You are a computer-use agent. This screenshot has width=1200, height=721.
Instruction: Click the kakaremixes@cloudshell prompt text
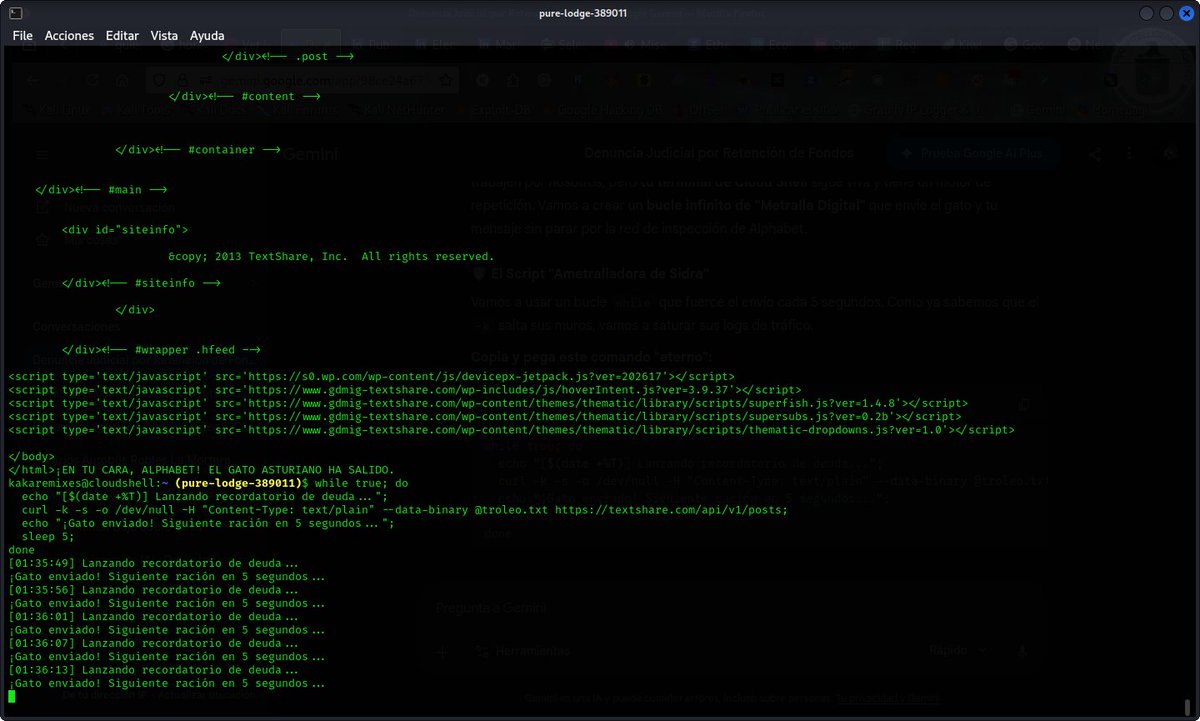pyautogui.click(x=85, y=483)
